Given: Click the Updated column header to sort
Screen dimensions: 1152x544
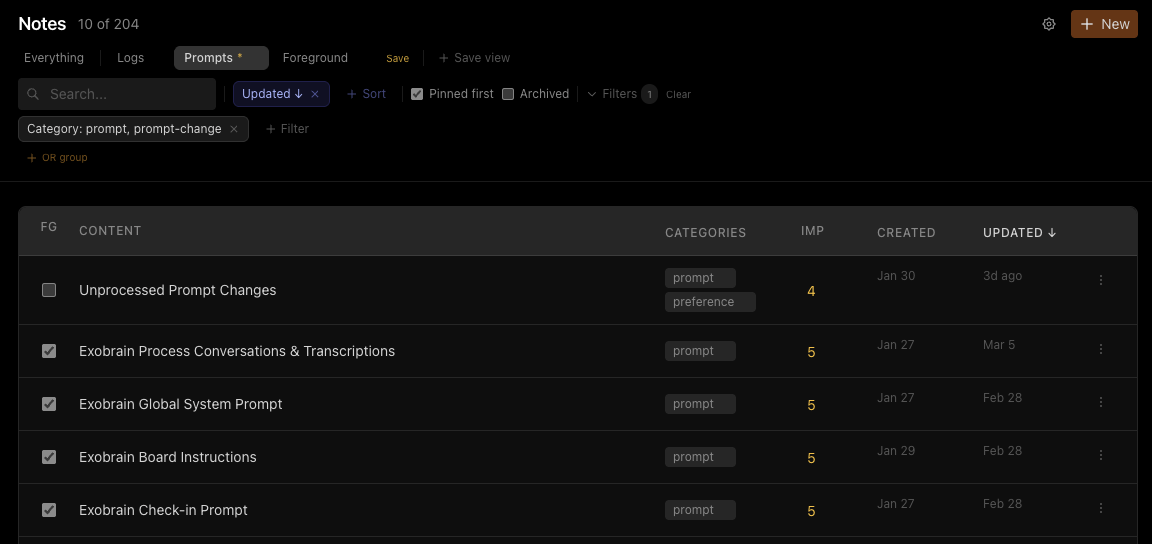Looking at the screenshot, I should coord(1019,232).
